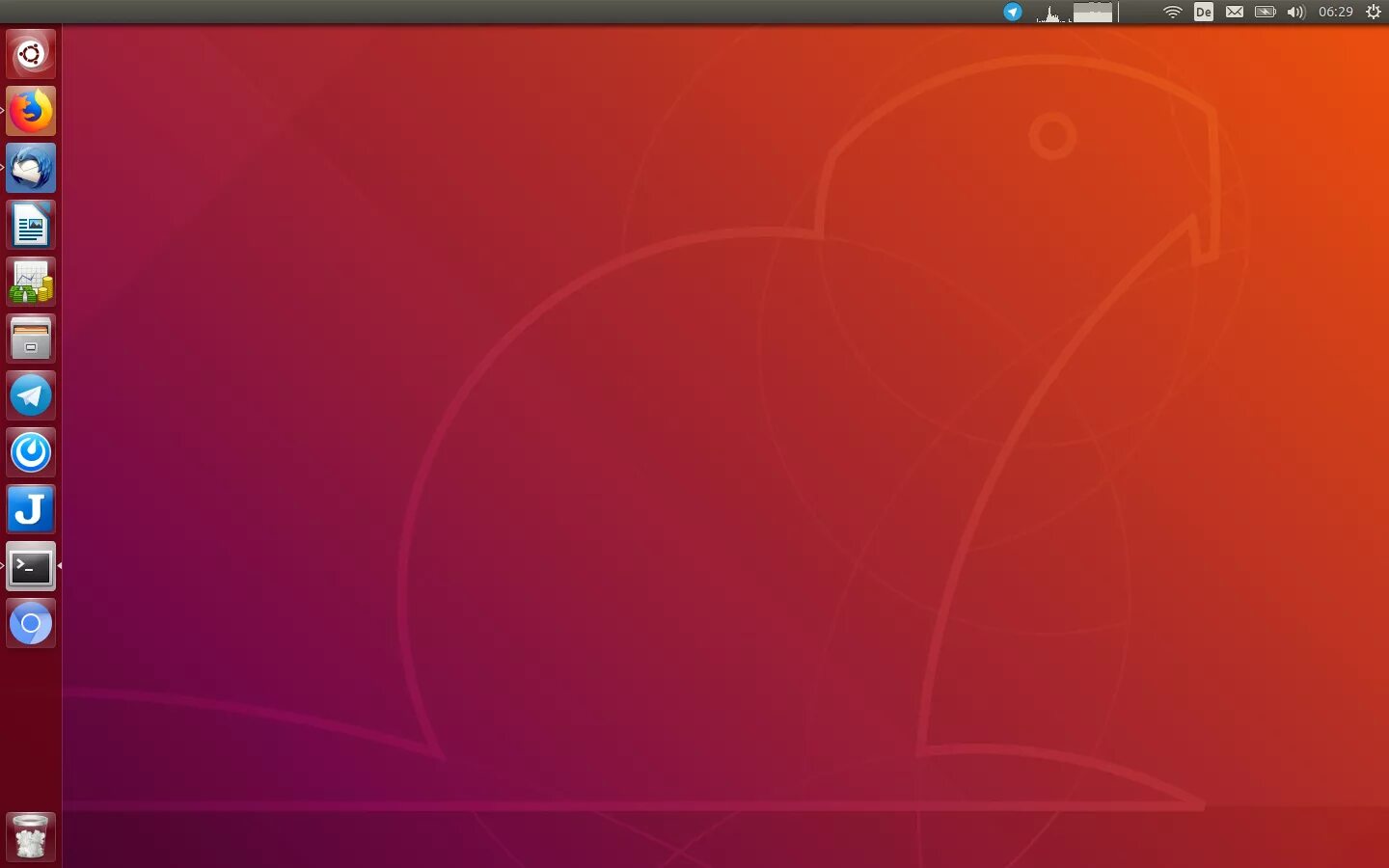Open Thunderbird mail client

pyautogui.click(x=31, y=168)
